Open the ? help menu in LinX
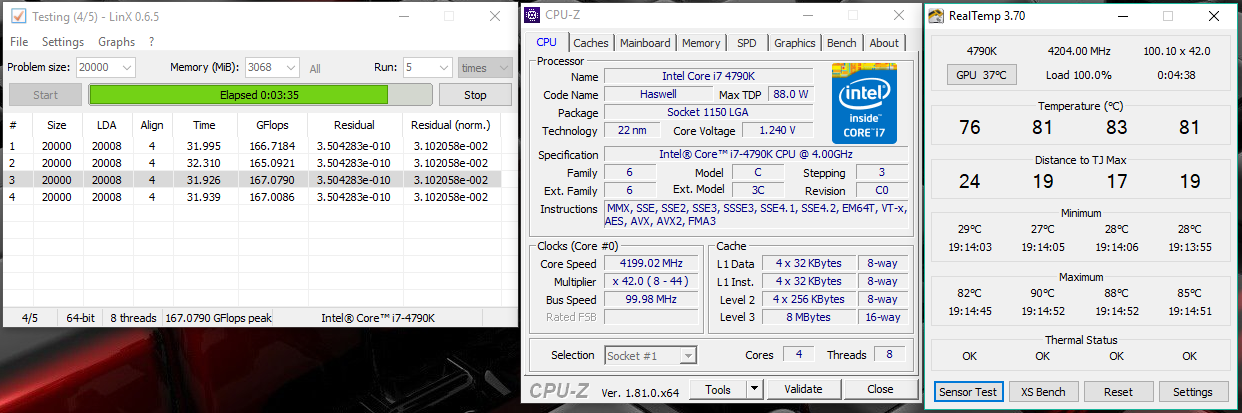Viewport: 1242px width, 413px height. coord(151,42)
